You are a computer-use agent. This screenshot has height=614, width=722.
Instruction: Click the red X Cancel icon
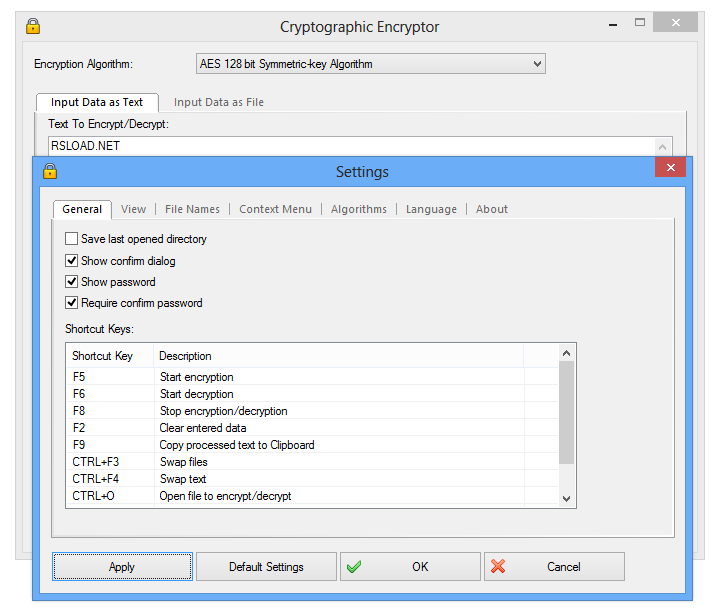(x=498, y=566)
